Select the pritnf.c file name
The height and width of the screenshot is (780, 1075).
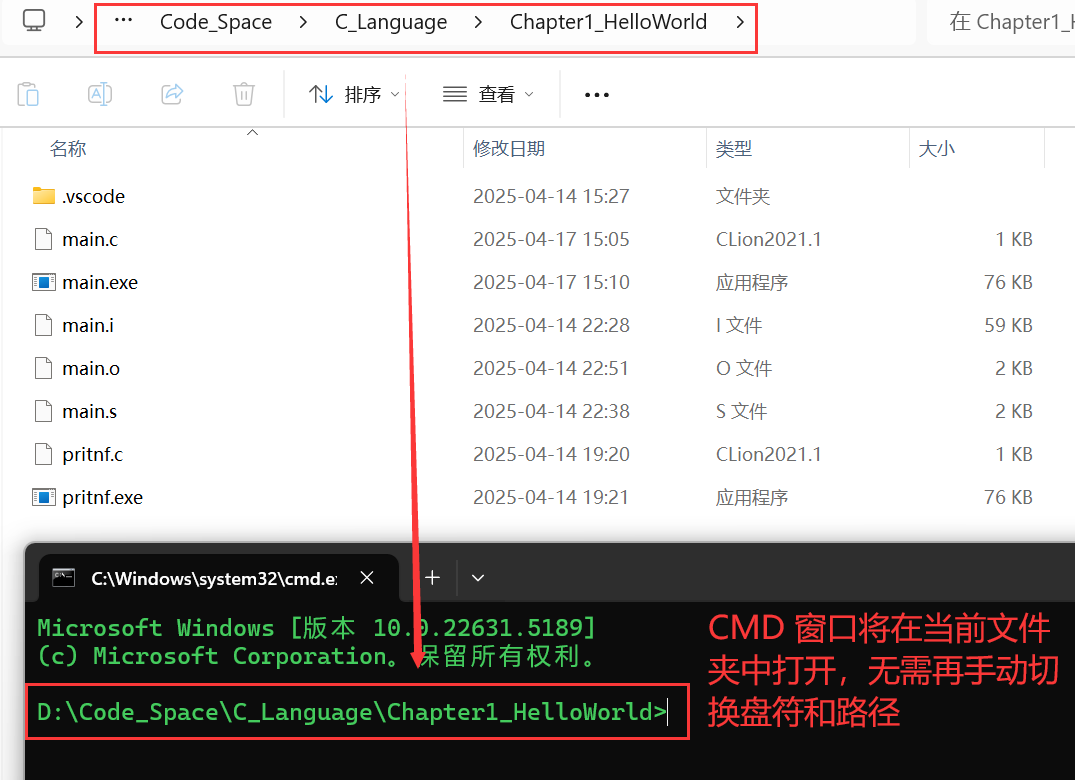click(x=93, y=454)
